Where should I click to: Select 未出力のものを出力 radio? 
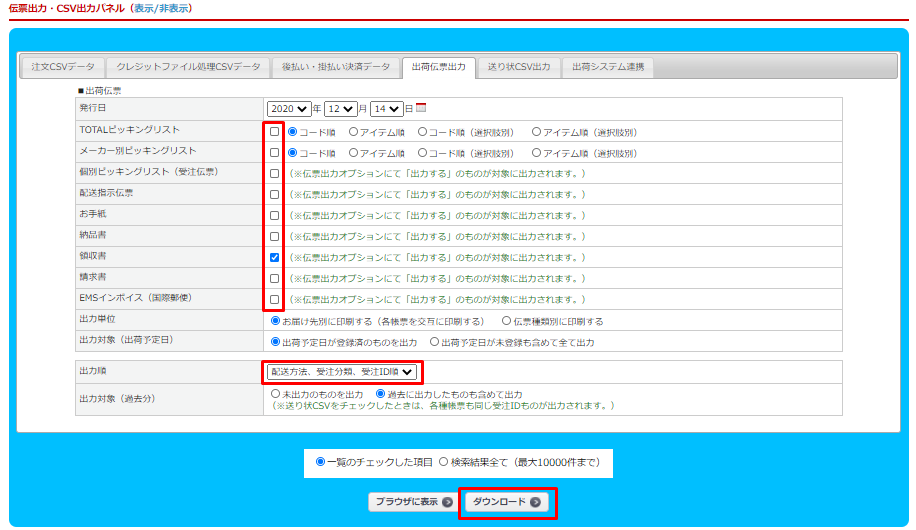[275, 394]
